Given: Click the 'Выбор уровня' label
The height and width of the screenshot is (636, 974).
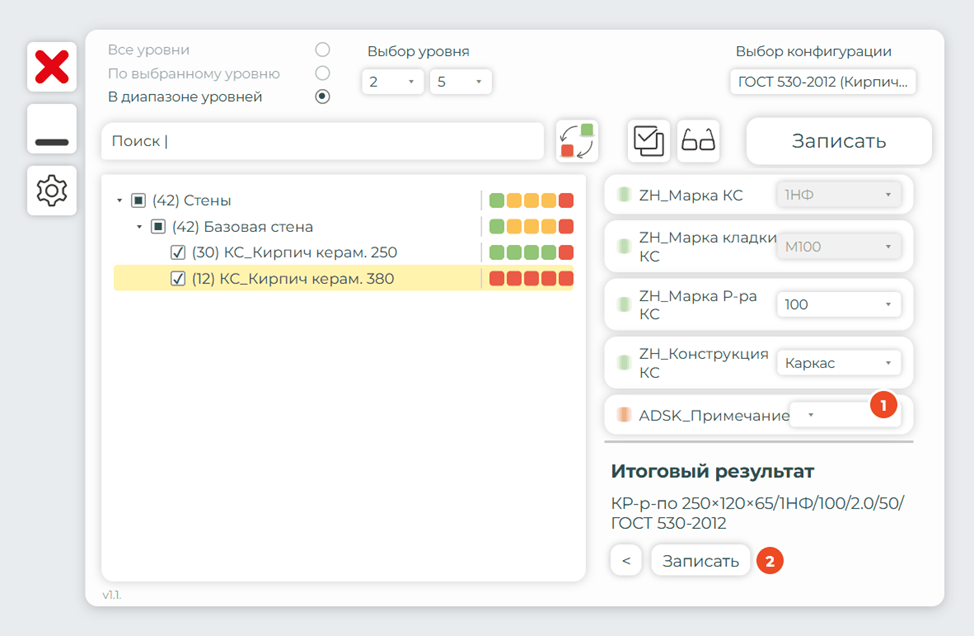Looking at the screenshot, I should [418, 51].
